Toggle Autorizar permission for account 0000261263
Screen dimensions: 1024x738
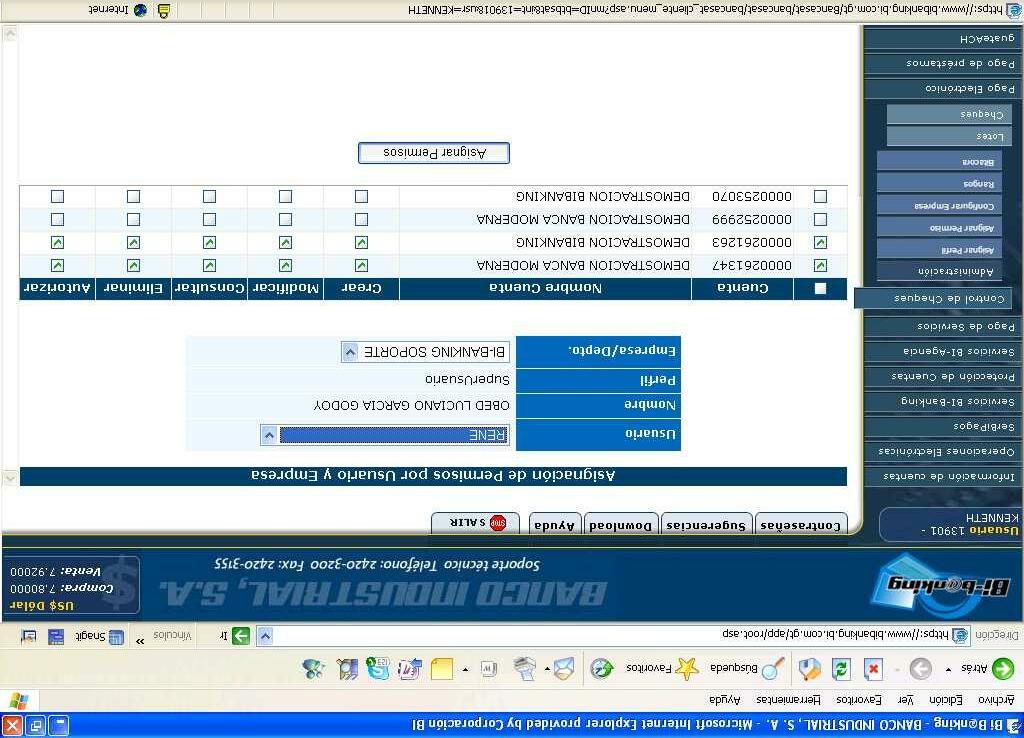pos(57,242)
